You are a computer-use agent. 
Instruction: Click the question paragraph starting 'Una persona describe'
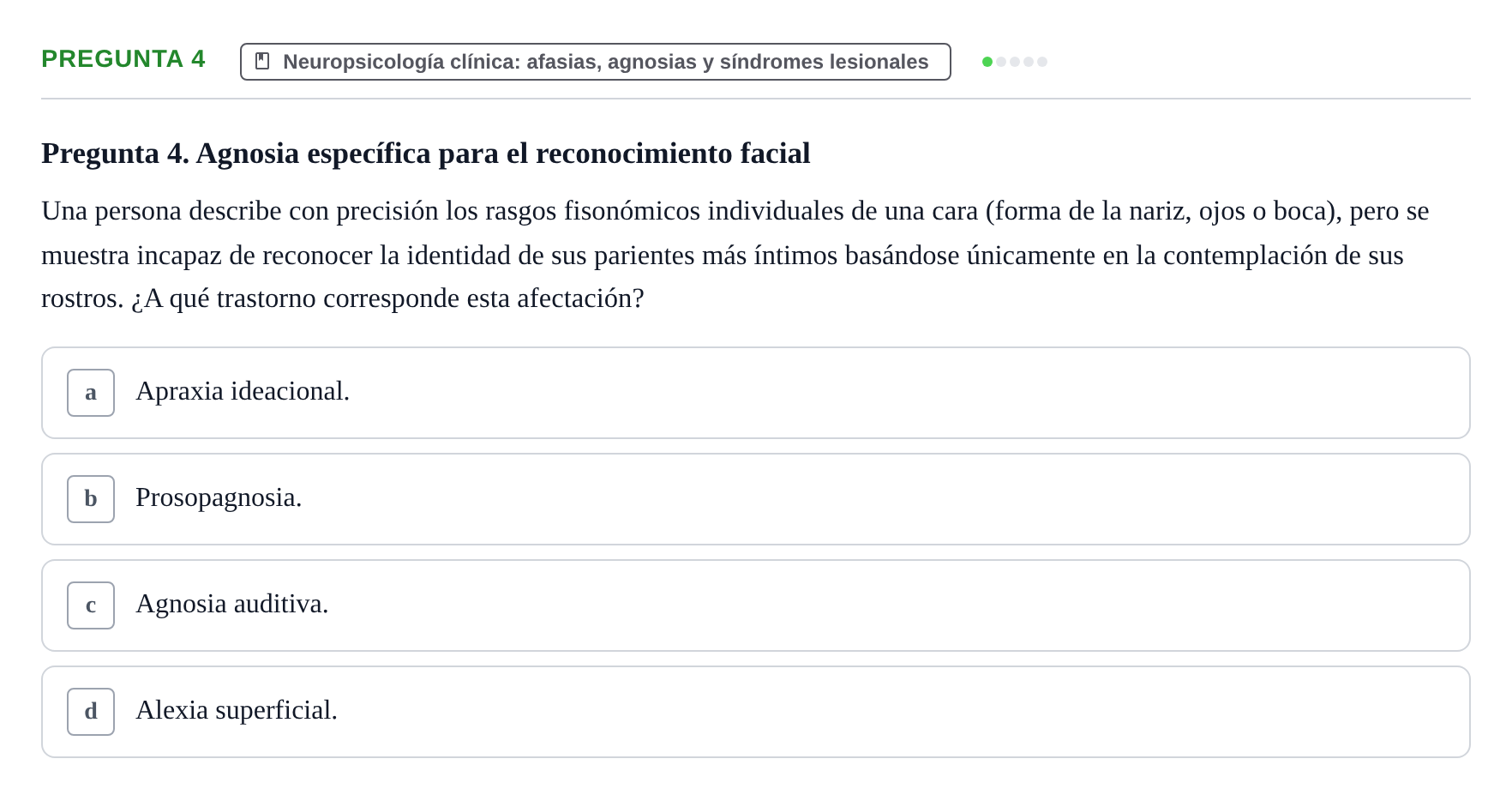coord(735,255)
